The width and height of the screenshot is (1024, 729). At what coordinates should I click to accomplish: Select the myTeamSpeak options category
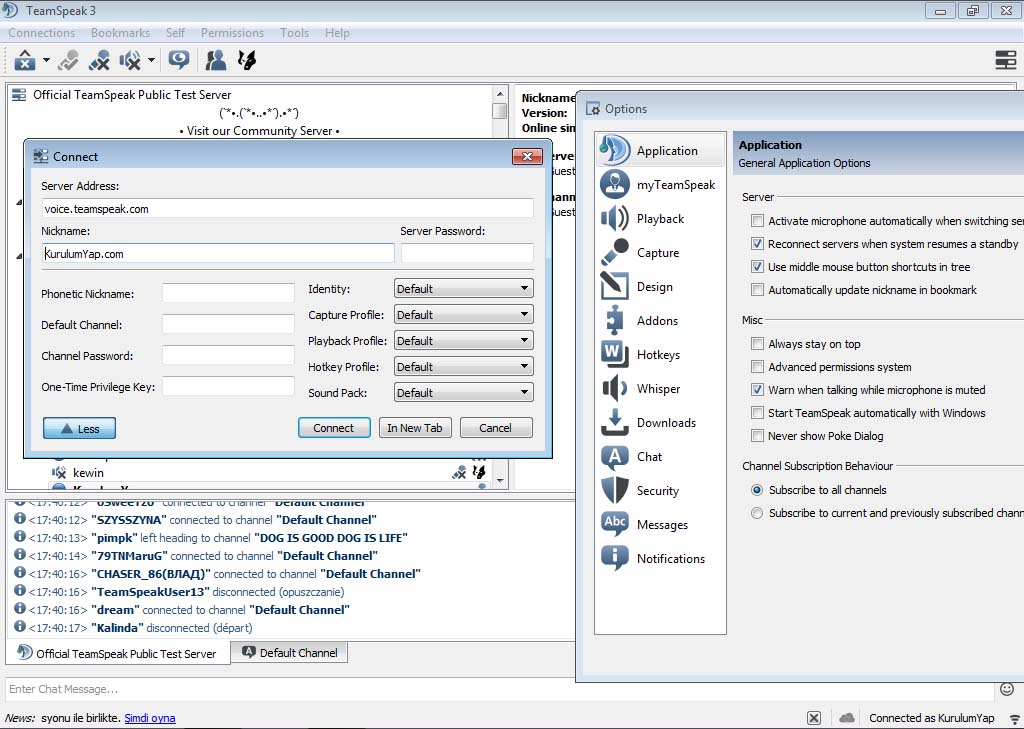[x=660, y=185]
